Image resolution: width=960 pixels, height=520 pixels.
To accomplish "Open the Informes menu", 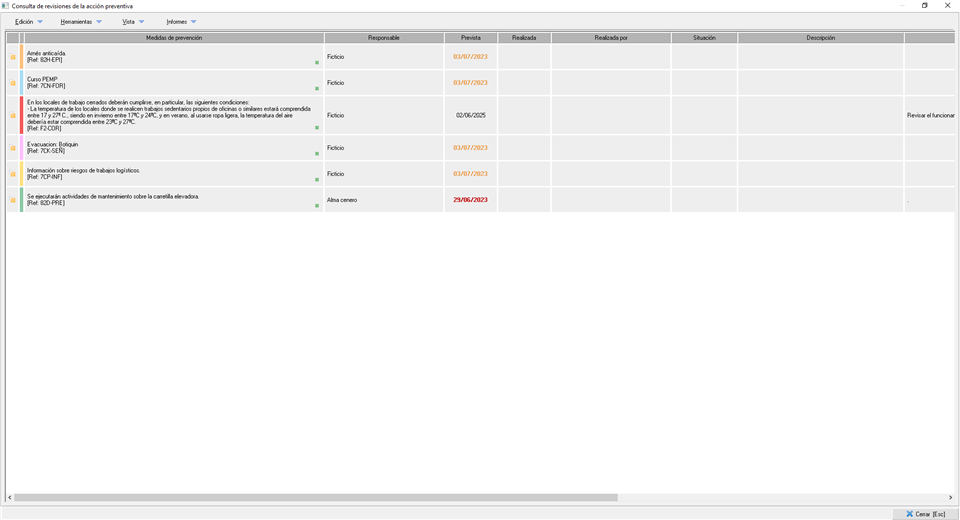I will click(181, 22).
